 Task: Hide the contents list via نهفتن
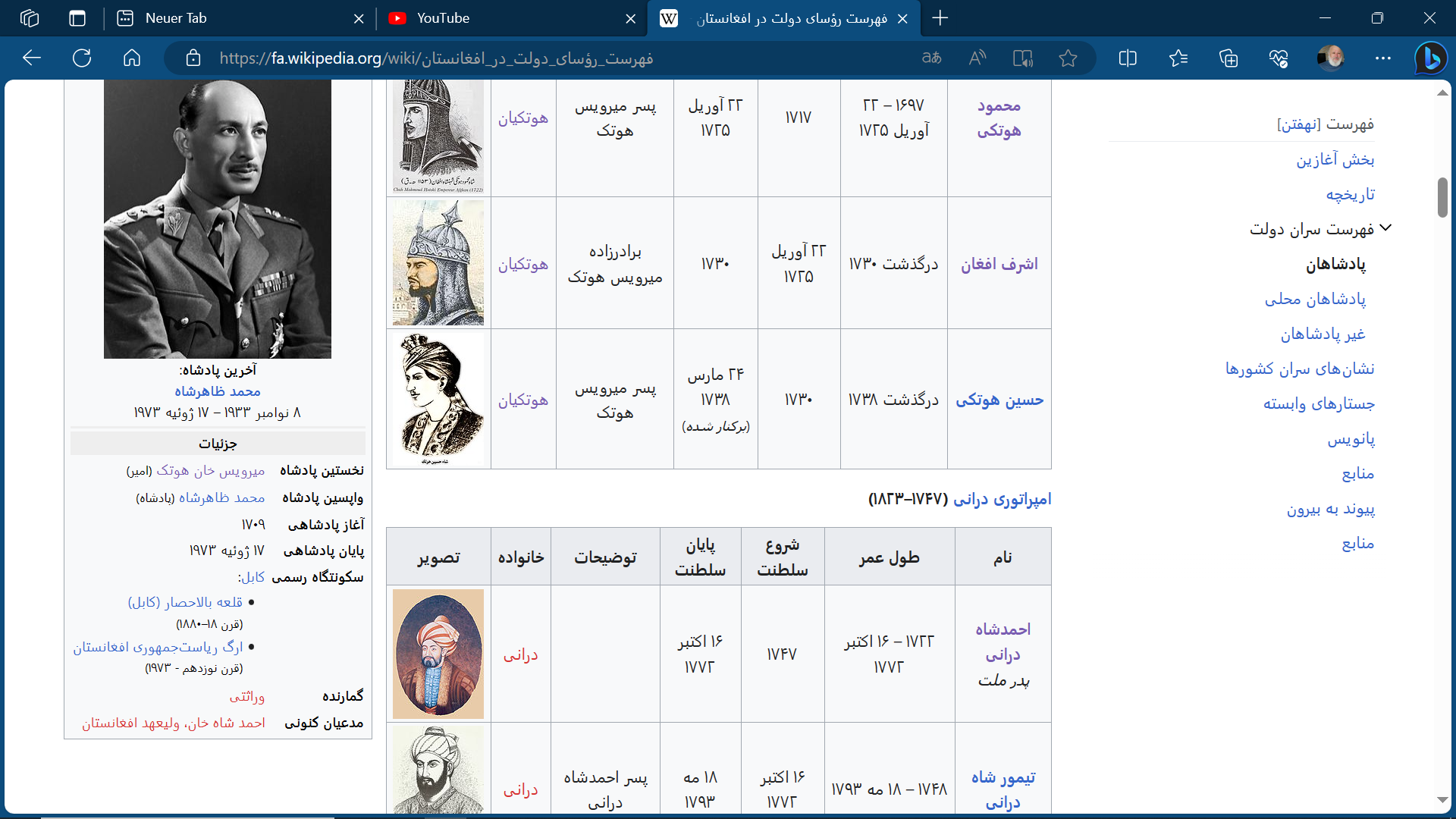coord(1298,124)
